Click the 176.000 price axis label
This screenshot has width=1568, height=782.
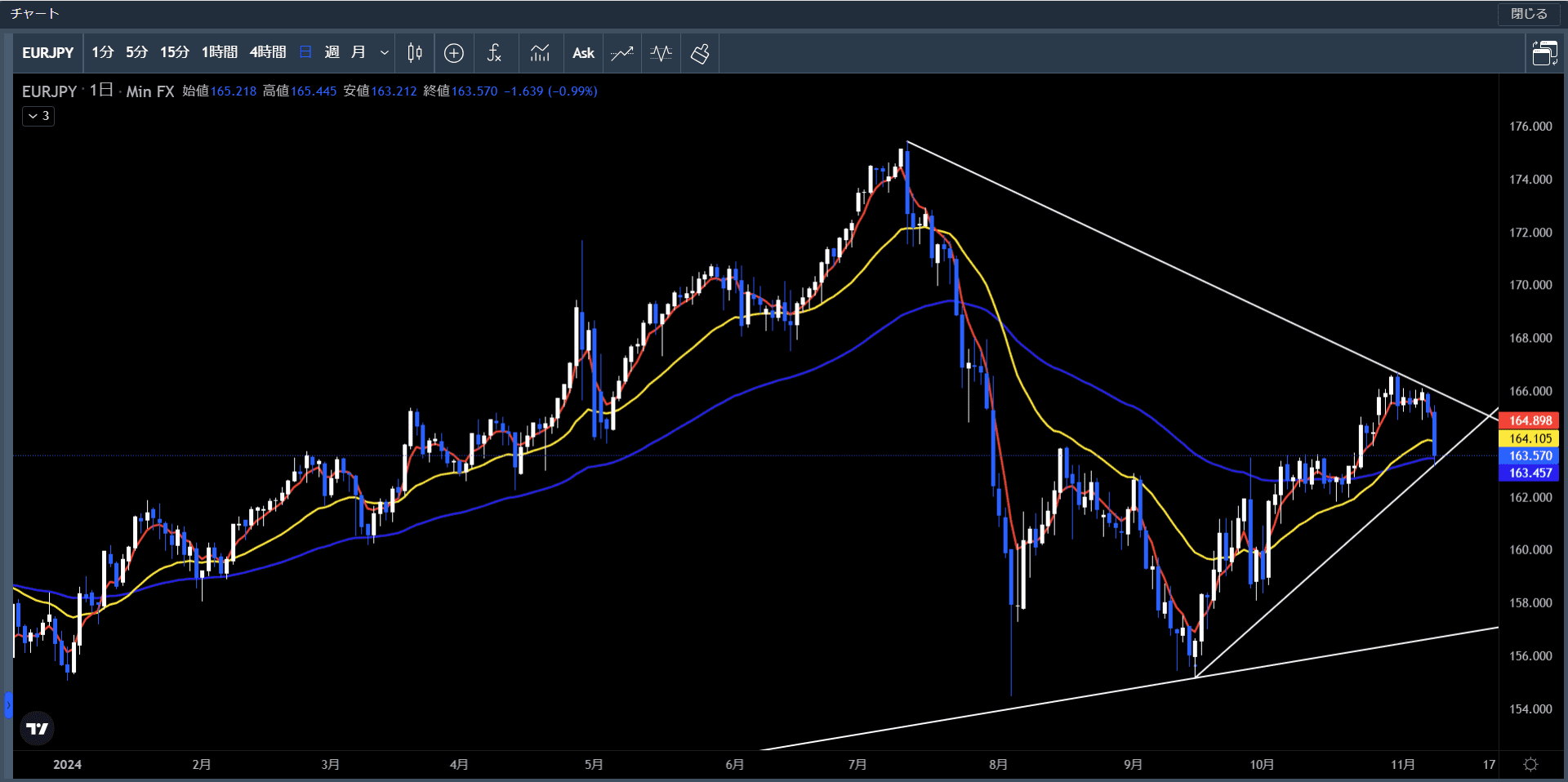click(x=1530, y=127)
